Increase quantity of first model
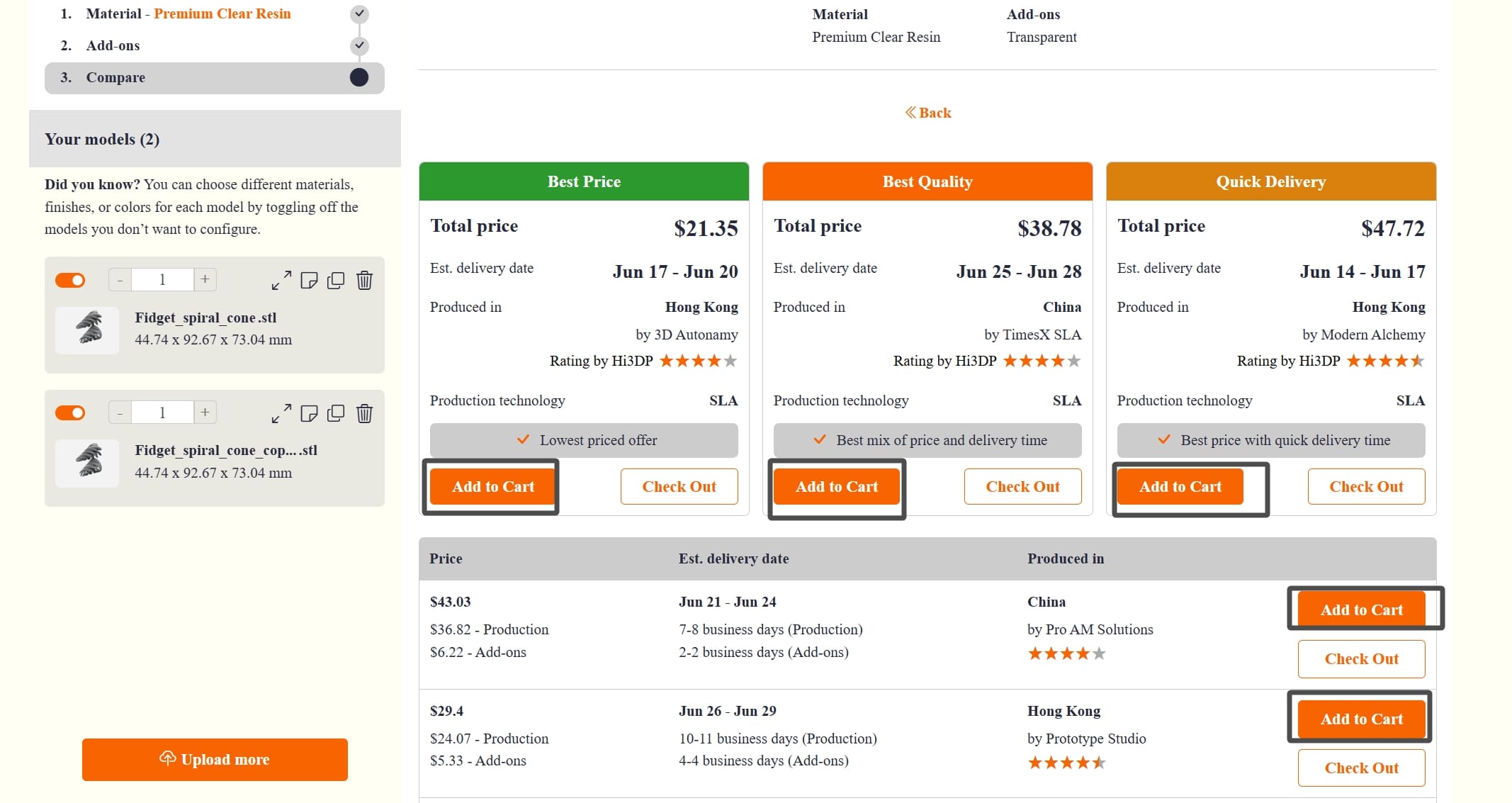1512x803 pixels. pos(205,279)
